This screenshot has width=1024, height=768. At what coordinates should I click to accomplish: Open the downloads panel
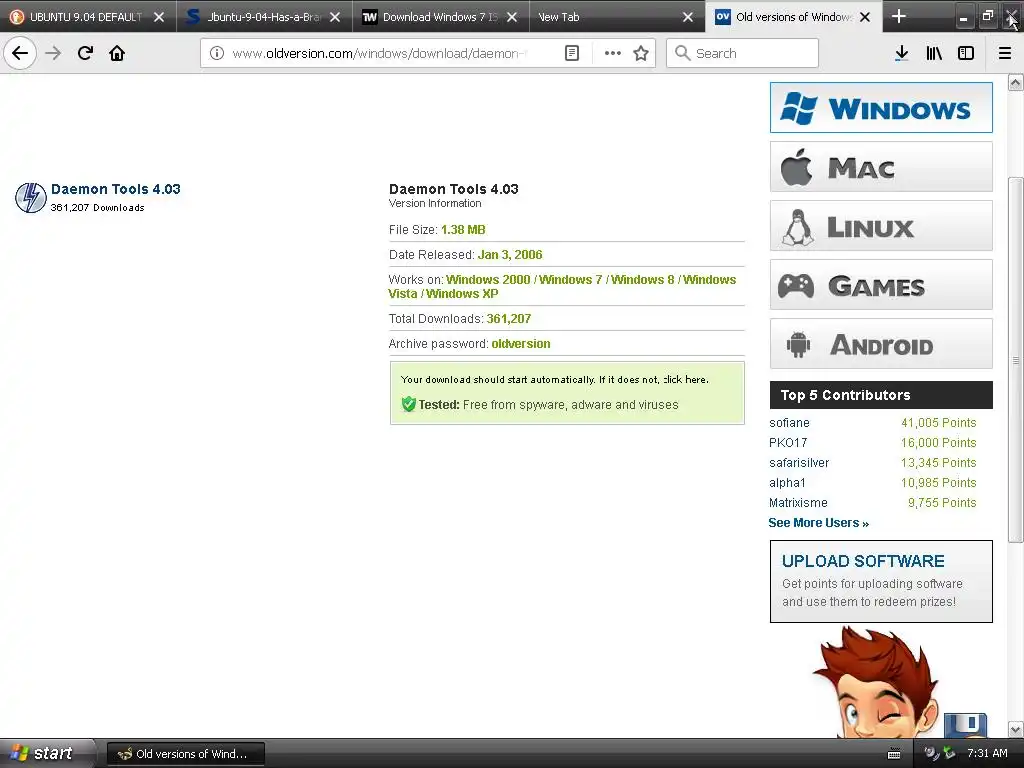(x=901, y=53)
